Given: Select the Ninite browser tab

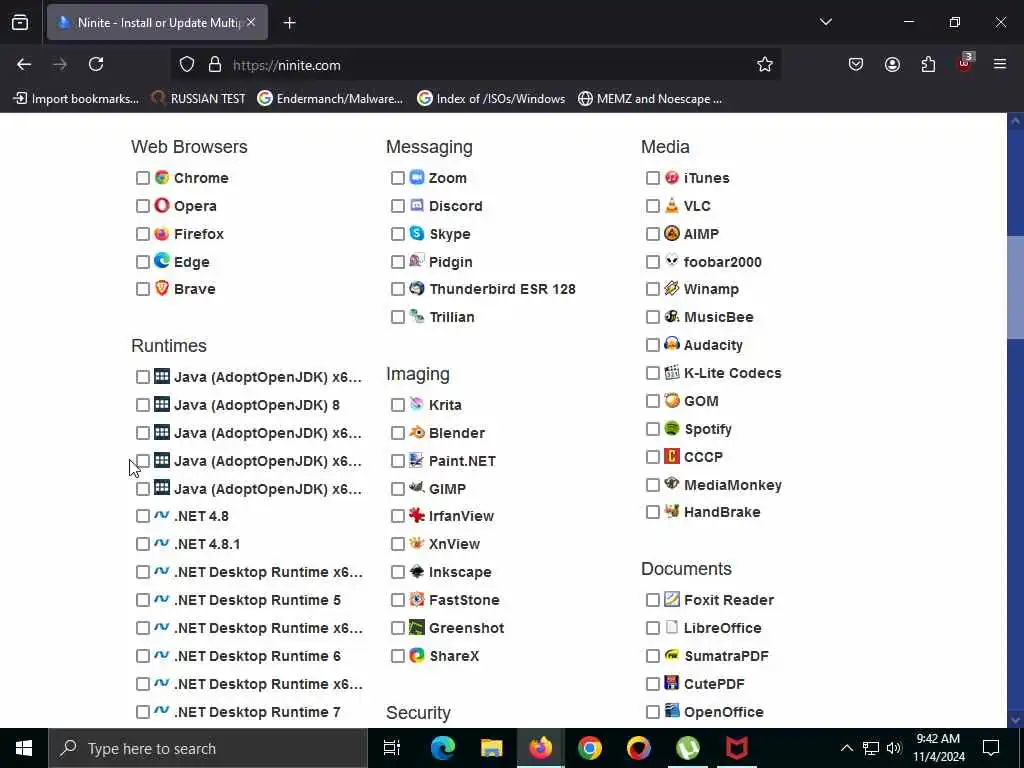Looking at the screenshot, I should pyautogui.click(x=157, y=23).
